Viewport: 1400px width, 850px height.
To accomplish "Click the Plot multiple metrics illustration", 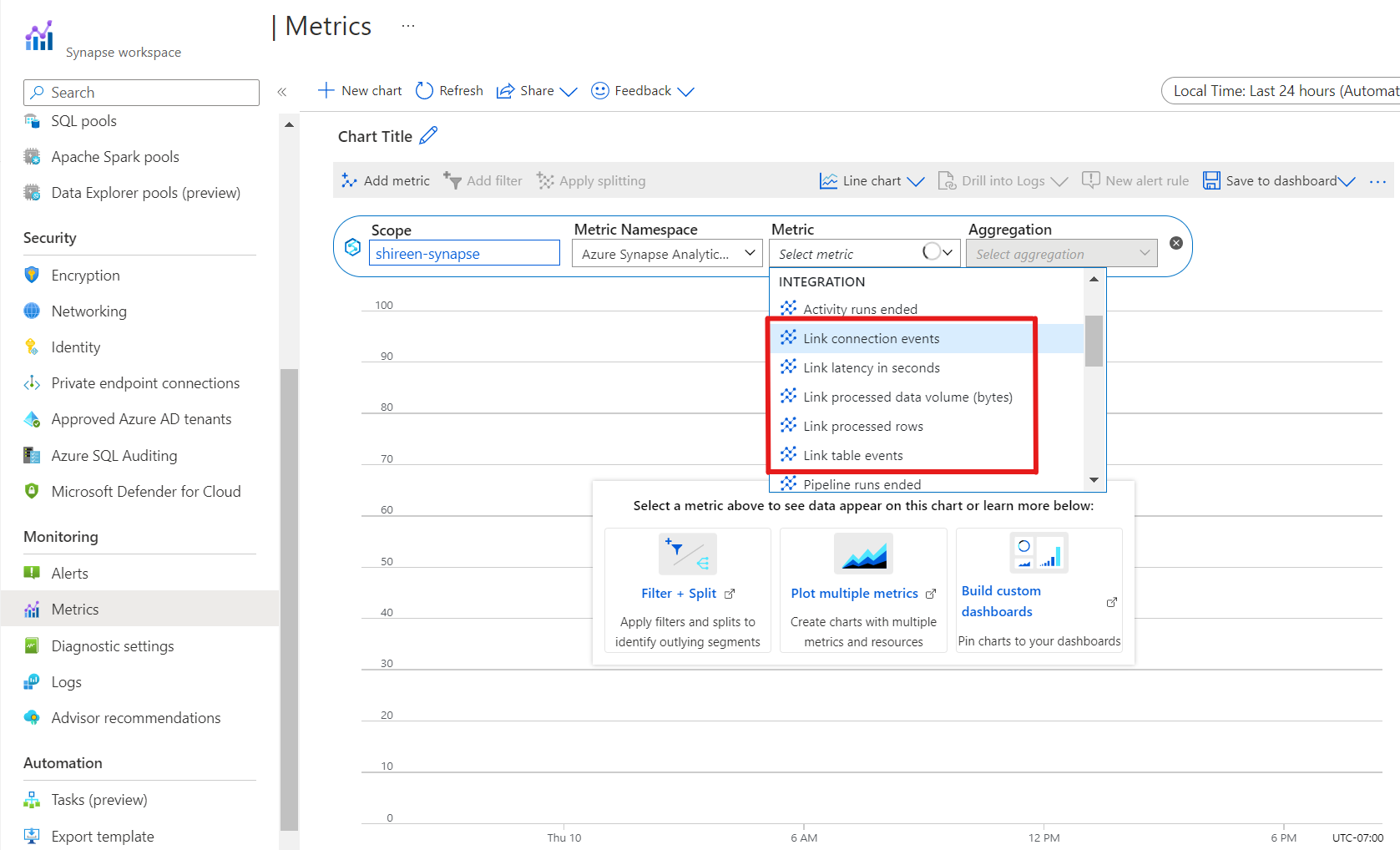I will pos(863,554).
